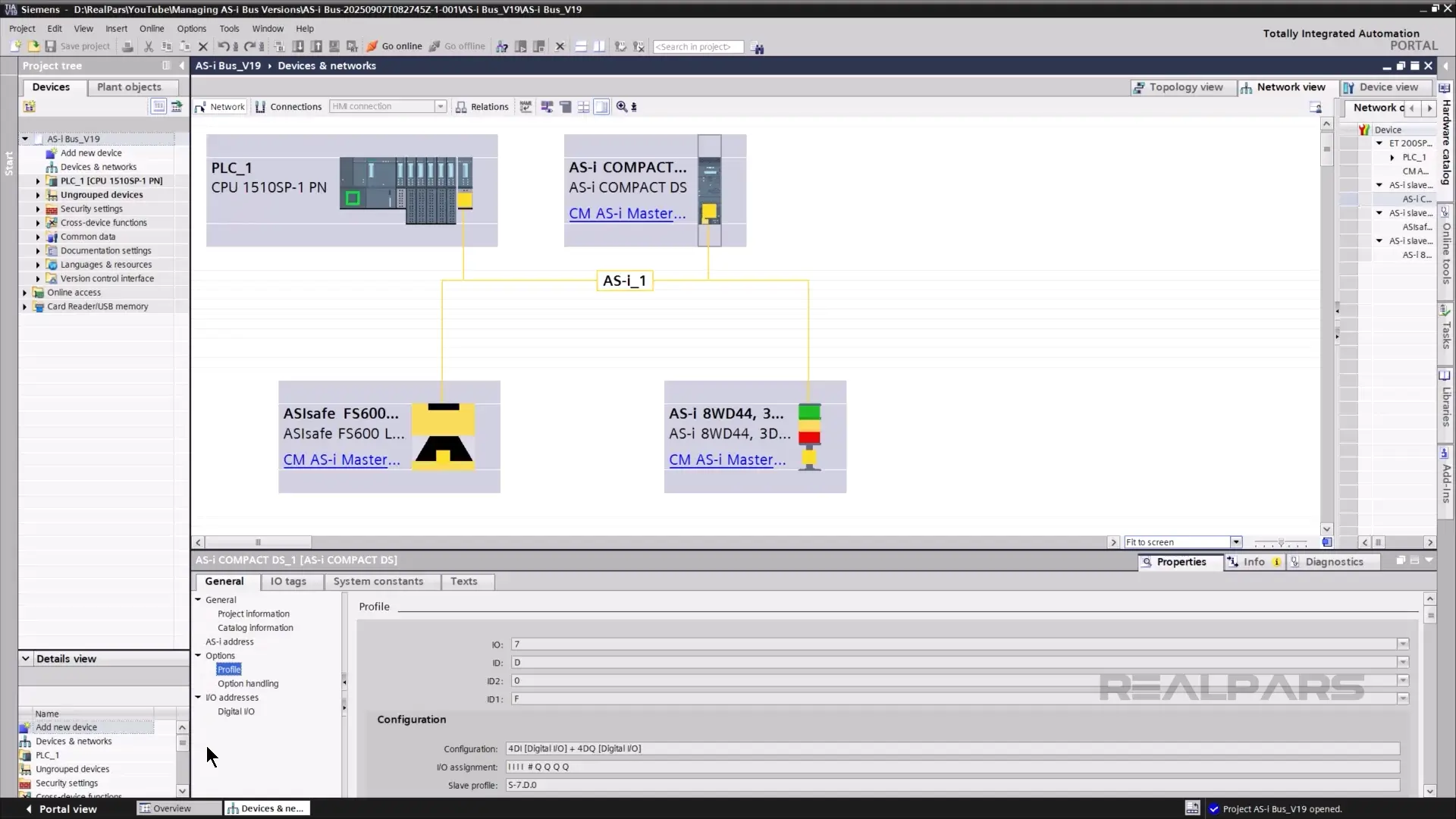Open the Project menu

[x=22, y=28]
